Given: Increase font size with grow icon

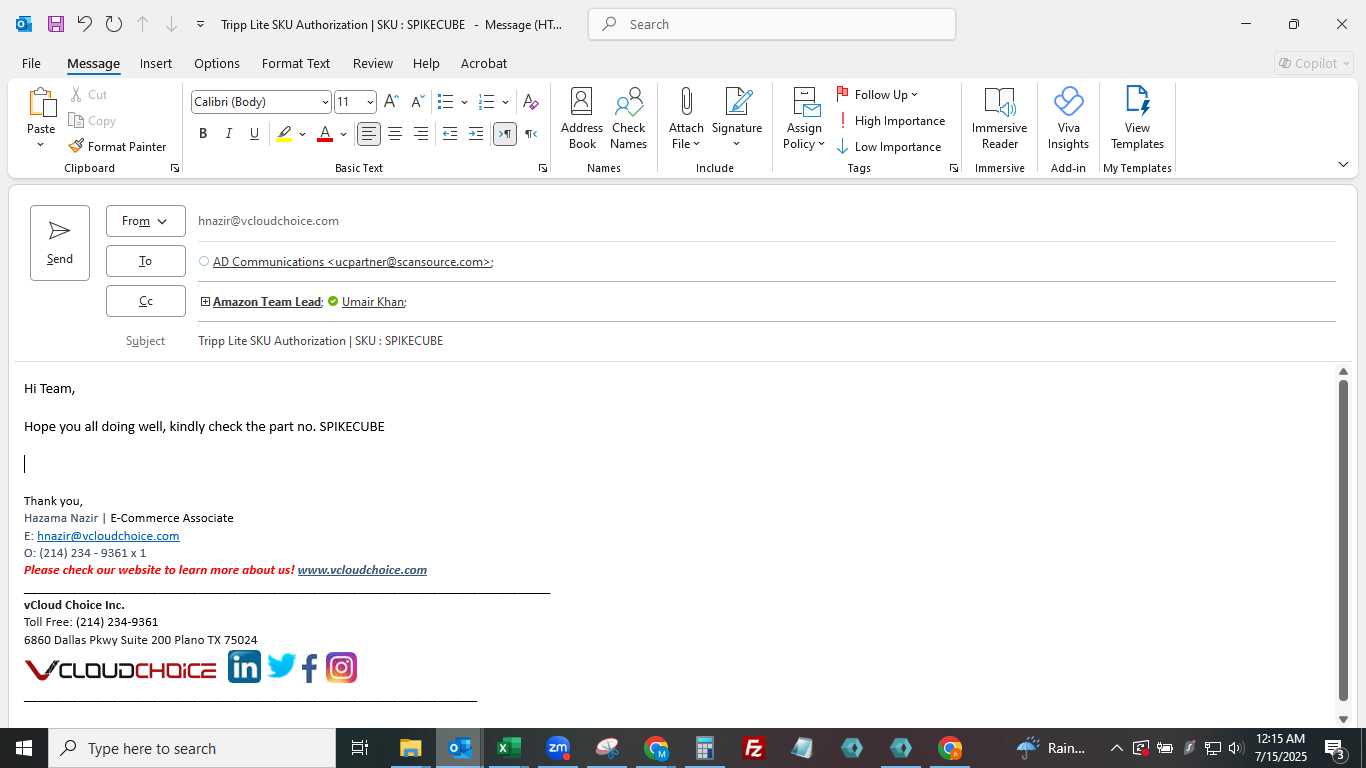Looking at the screenshot, I should (x=392, y=102).
